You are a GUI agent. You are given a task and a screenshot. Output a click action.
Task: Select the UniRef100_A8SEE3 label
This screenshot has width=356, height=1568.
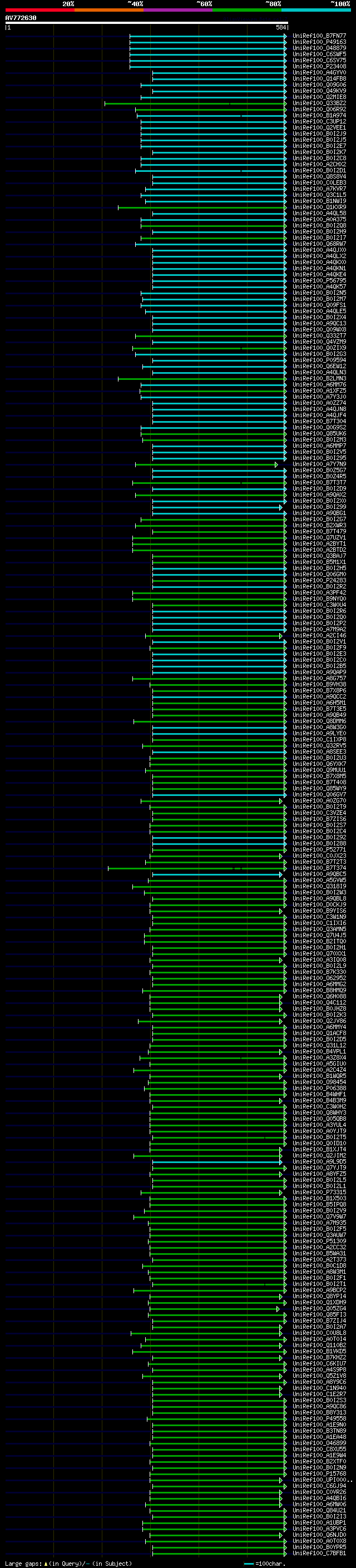point(319,752)
